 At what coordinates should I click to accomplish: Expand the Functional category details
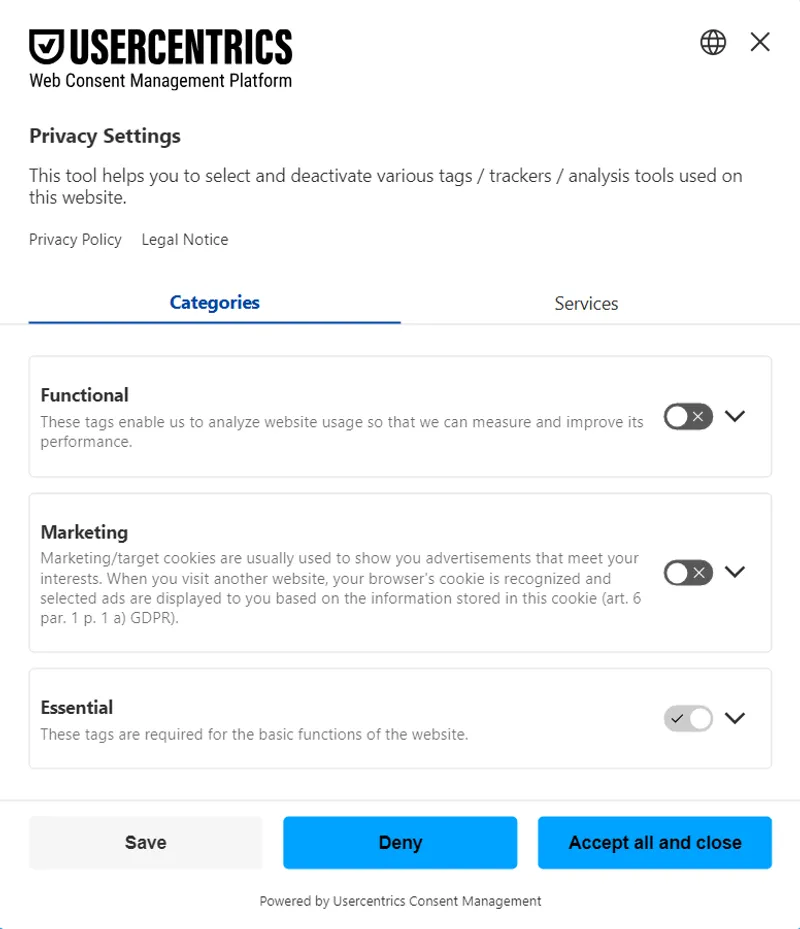tap(735, 416)
